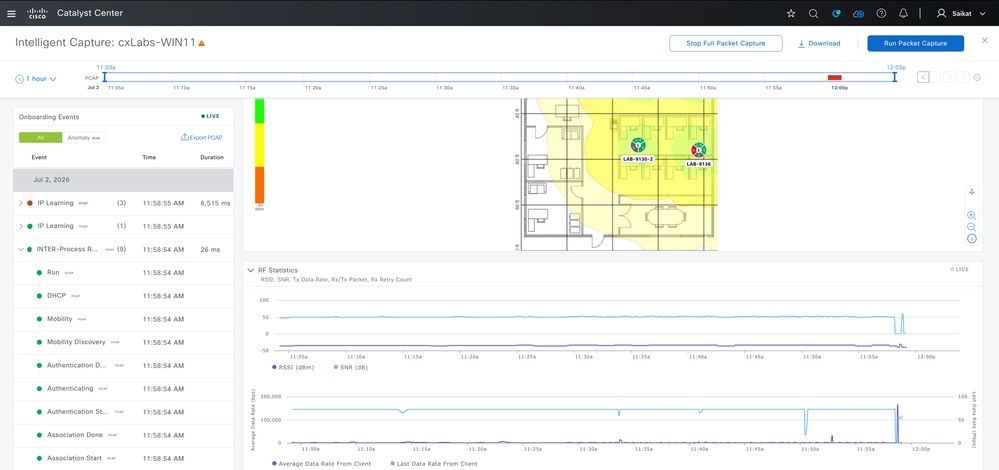Screen dimensions: 999x470
Task: Click the Download link
Action: [x=819, y=43]
